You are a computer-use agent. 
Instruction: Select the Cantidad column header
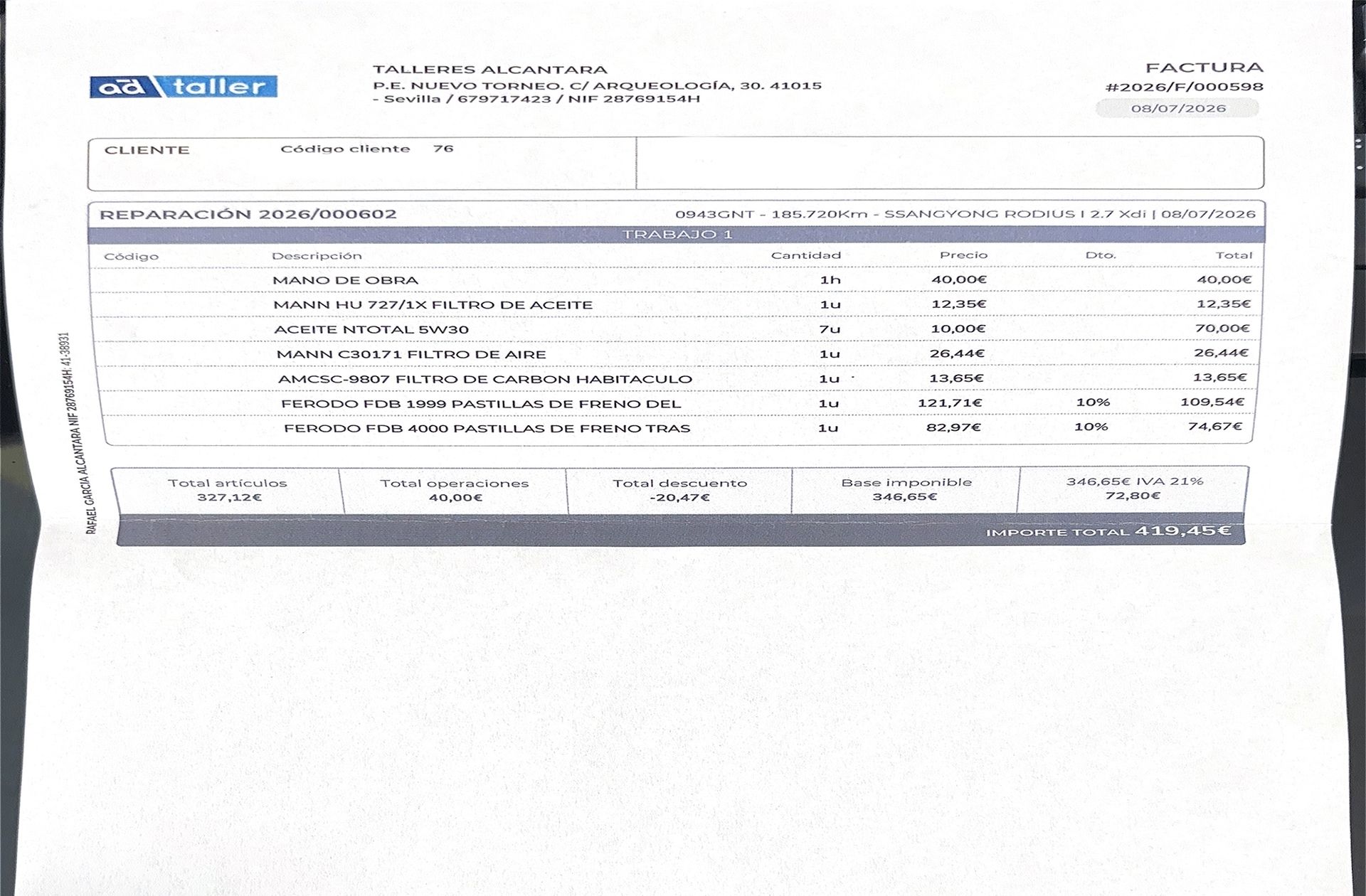(806, 255)
